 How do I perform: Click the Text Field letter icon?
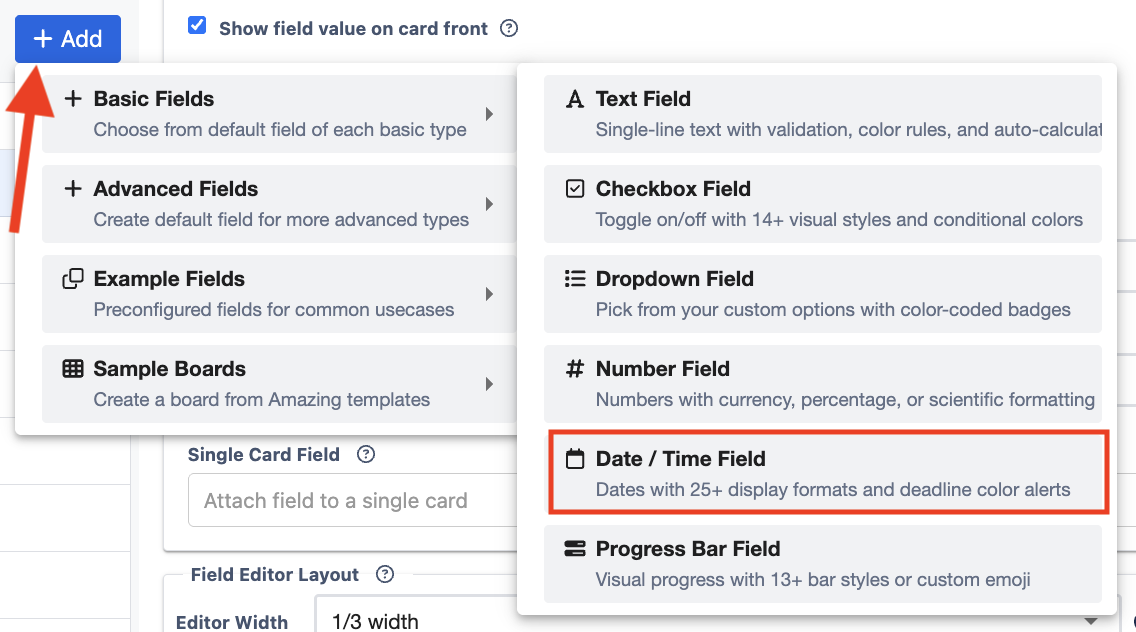click(x=574, y=99)
